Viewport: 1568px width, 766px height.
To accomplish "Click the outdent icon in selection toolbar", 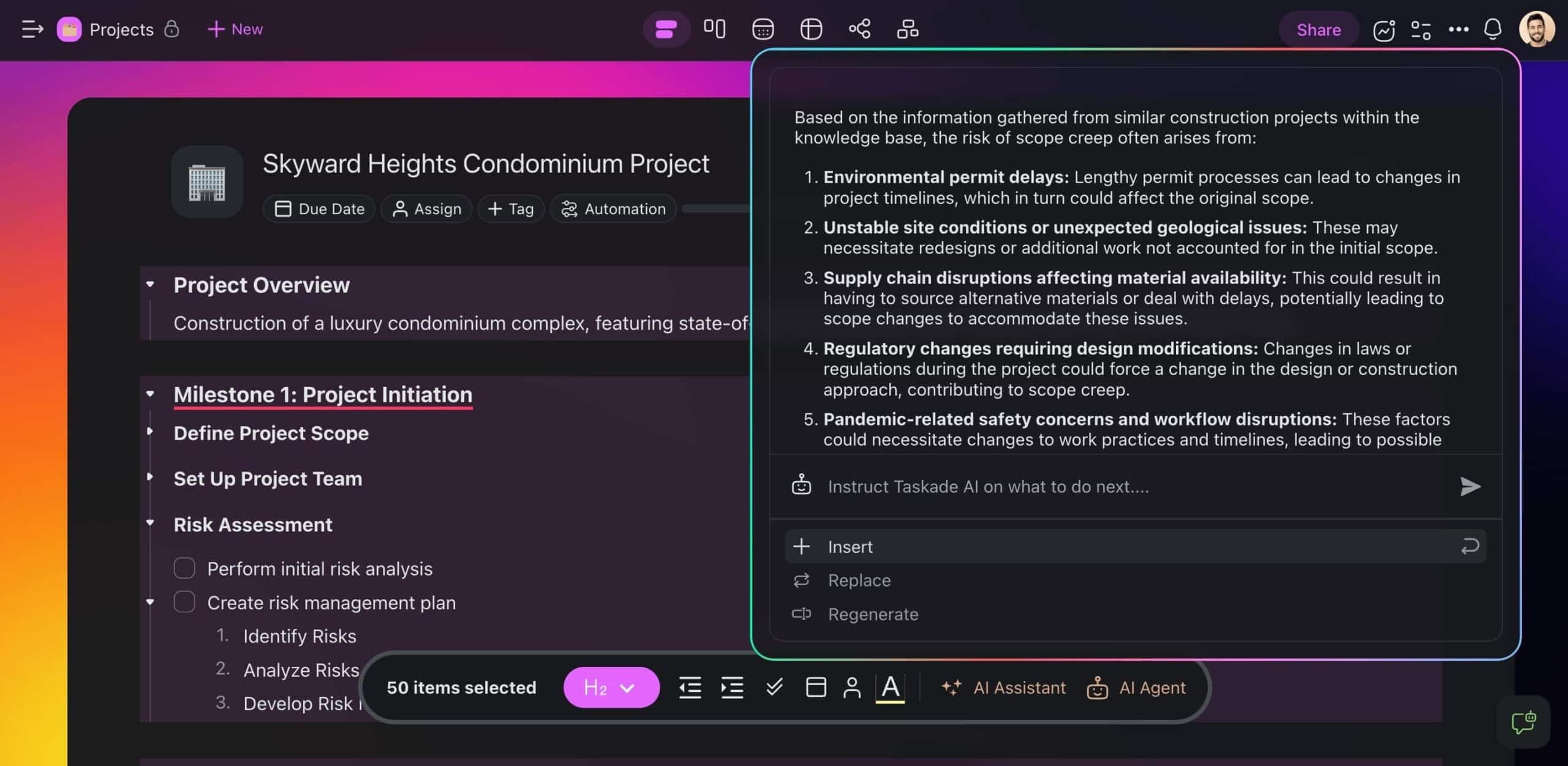I will (x=690, y=688).
